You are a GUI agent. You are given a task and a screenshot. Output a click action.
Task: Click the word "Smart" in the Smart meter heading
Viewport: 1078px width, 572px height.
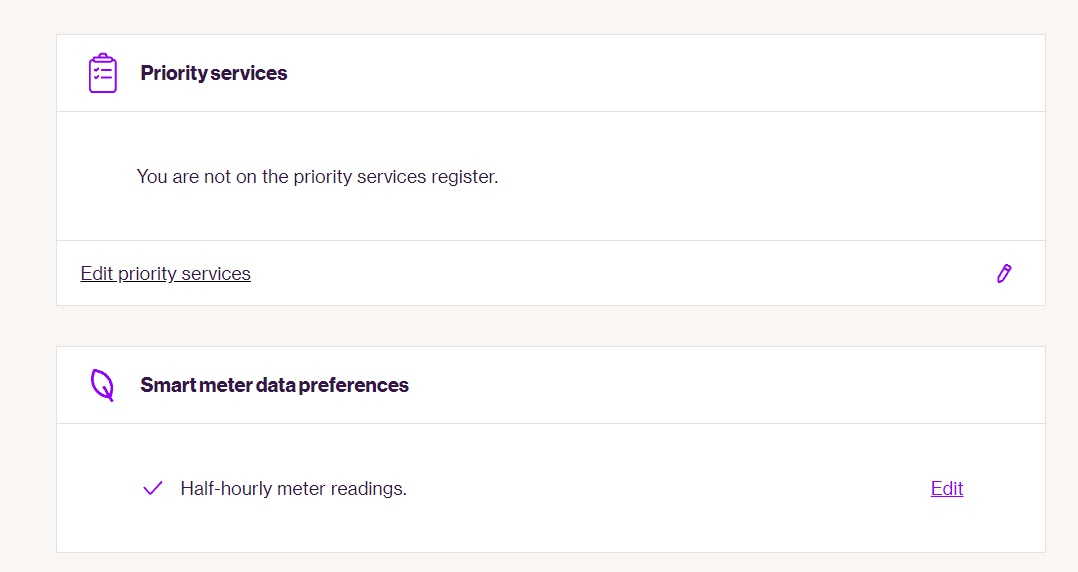(x=165, y=385)
